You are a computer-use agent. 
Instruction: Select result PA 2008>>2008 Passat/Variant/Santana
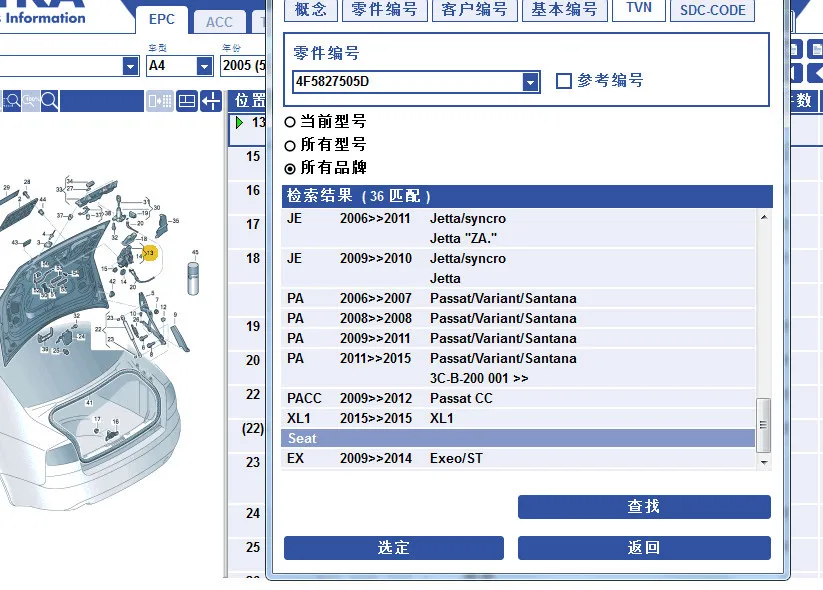518,318
